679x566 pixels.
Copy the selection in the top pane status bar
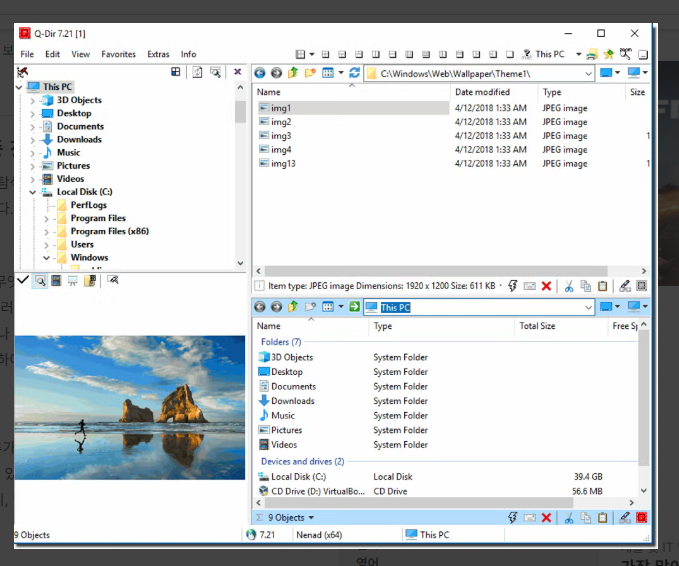585,286
